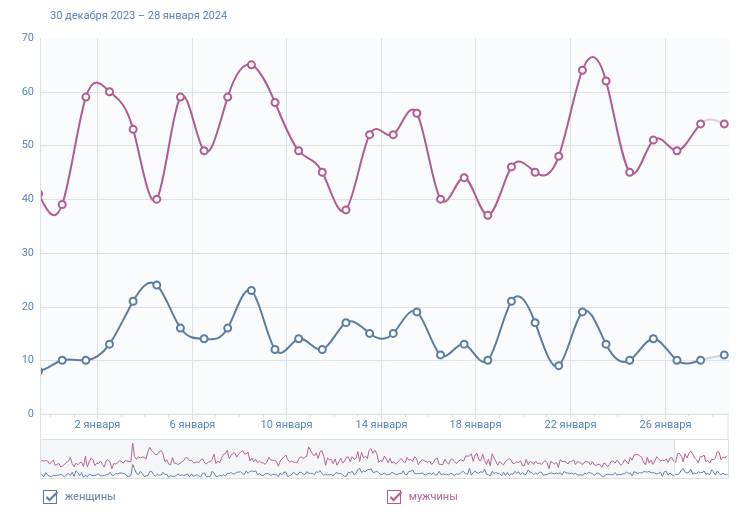Click the first women's point at left edge
This screenshot has height=518, width=749.
(x=40, y=371)
